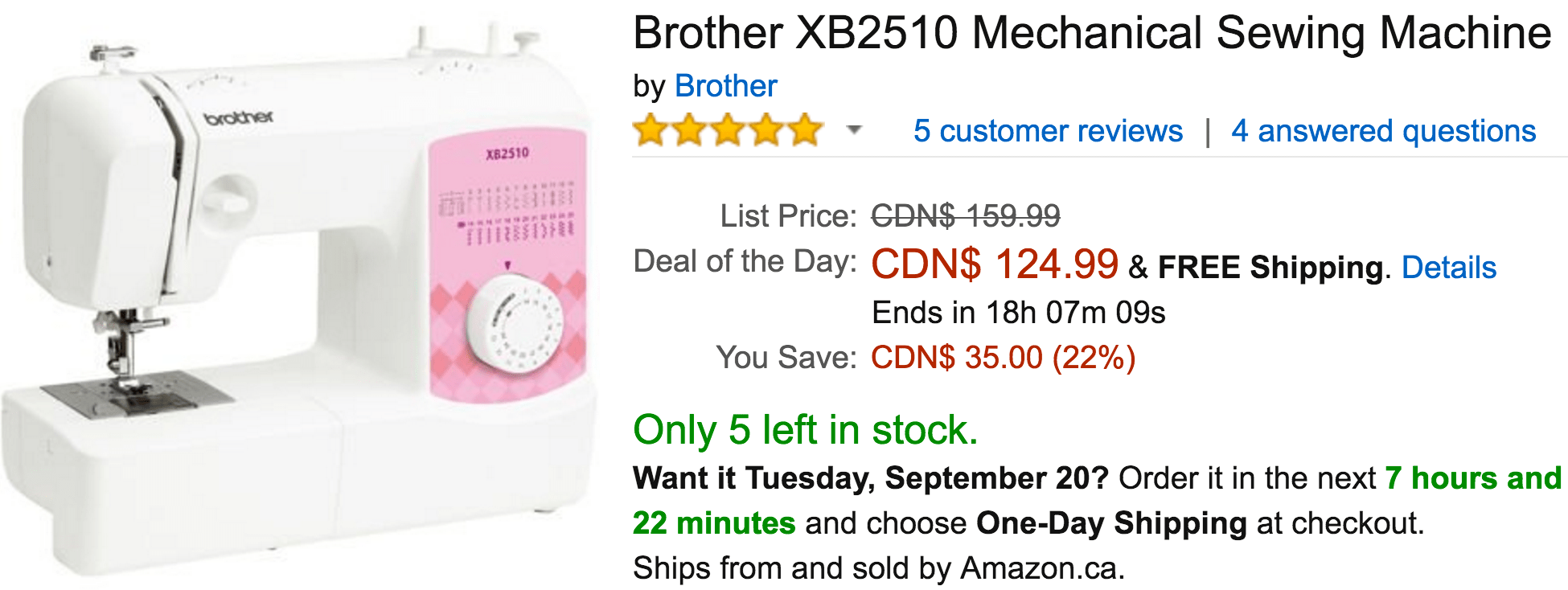Image resolution: width=1568 pixels, height=590 pixels.
Task: Click the deal countdown timer text
Action: 1018,313
